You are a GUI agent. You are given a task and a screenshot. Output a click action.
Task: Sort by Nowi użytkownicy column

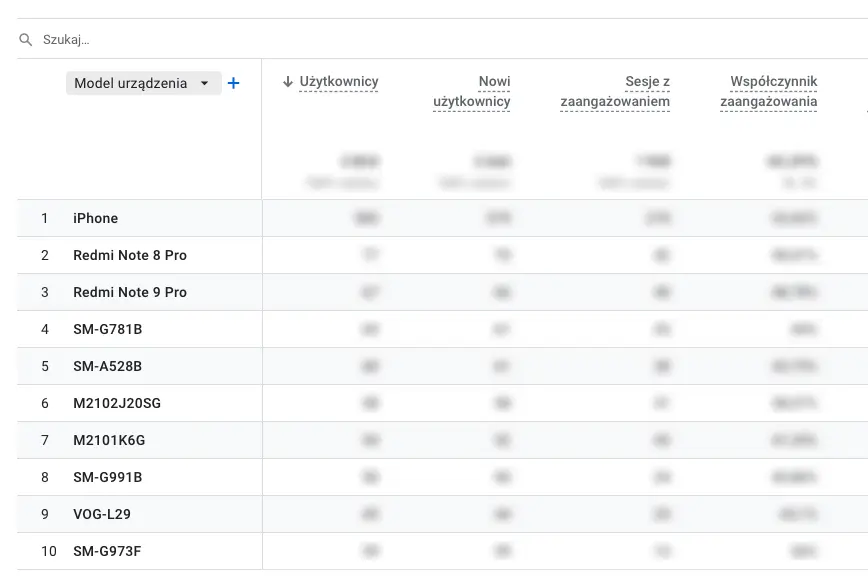(x=472, y=91)
